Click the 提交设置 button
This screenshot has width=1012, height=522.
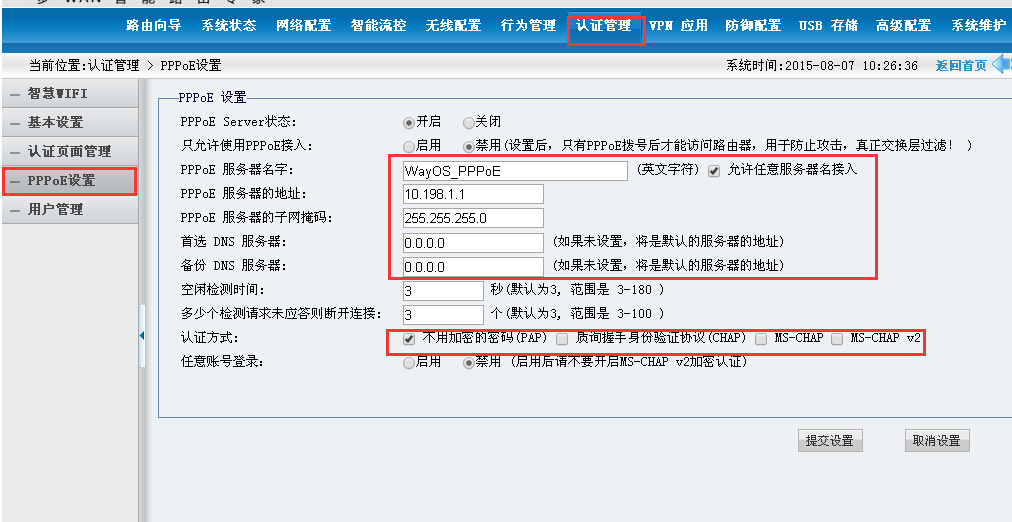pyautogui.click(x=829, y=441)
